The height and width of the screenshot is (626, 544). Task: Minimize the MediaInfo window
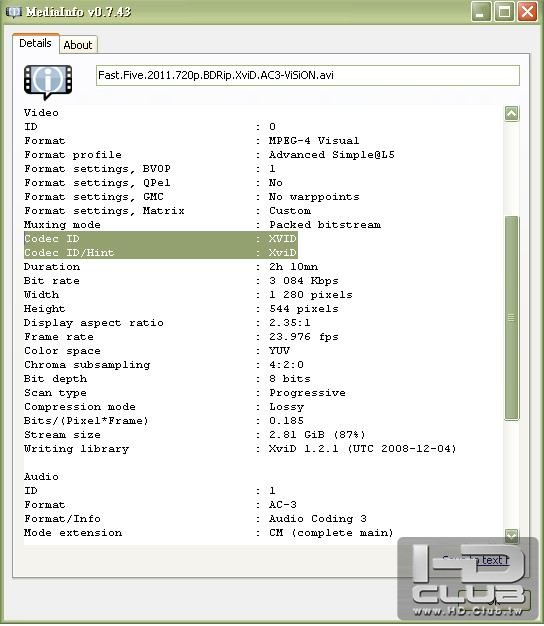pyautogui.click(x=481, y=12)
